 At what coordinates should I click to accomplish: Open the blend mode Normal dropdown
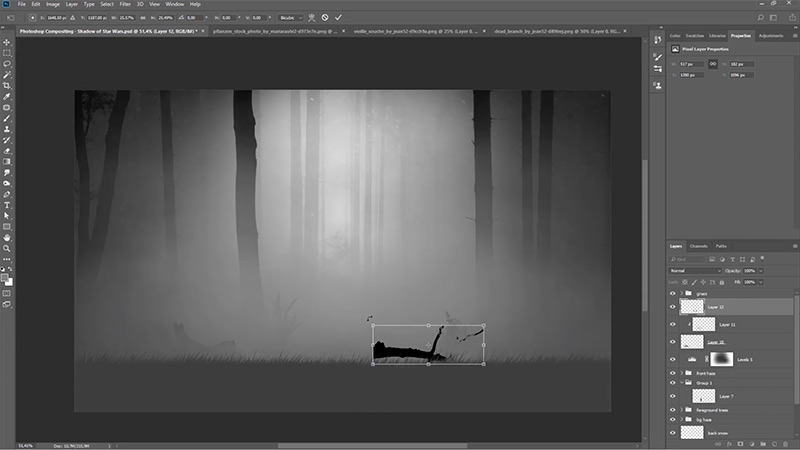click(x=695, y=271)
